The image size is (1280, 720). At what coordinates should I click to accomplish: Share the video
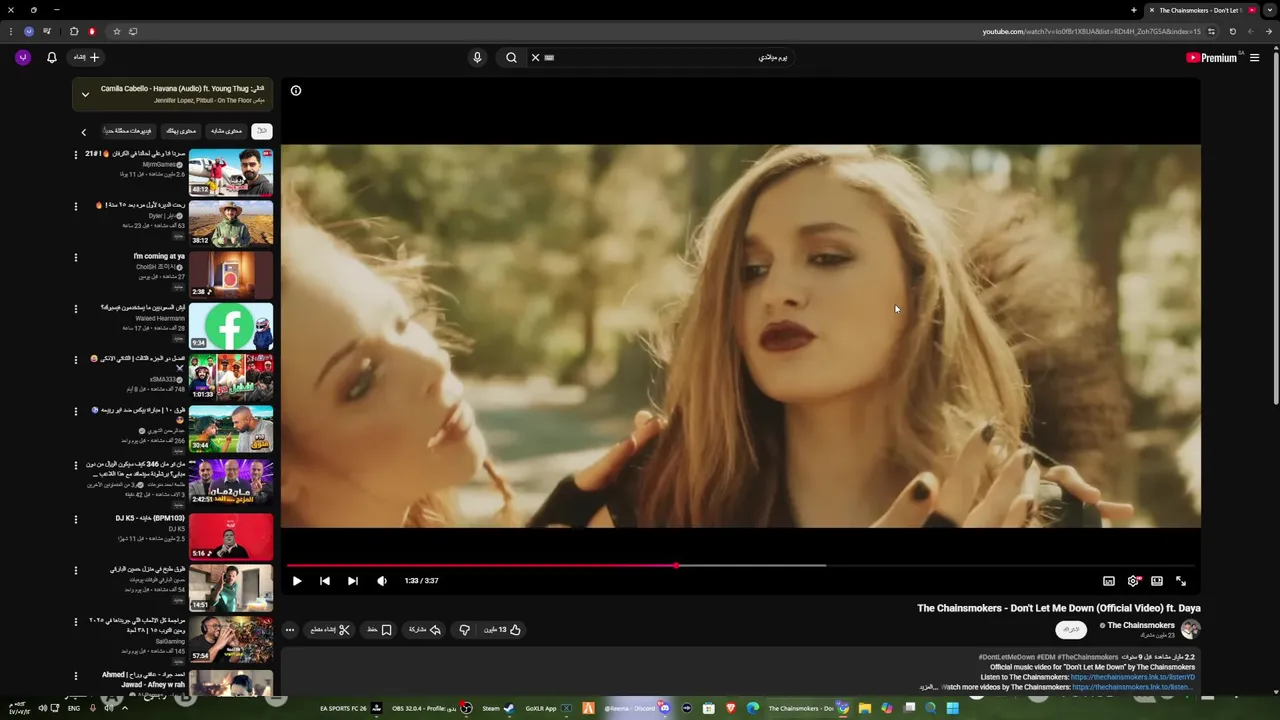coord(425,630)
